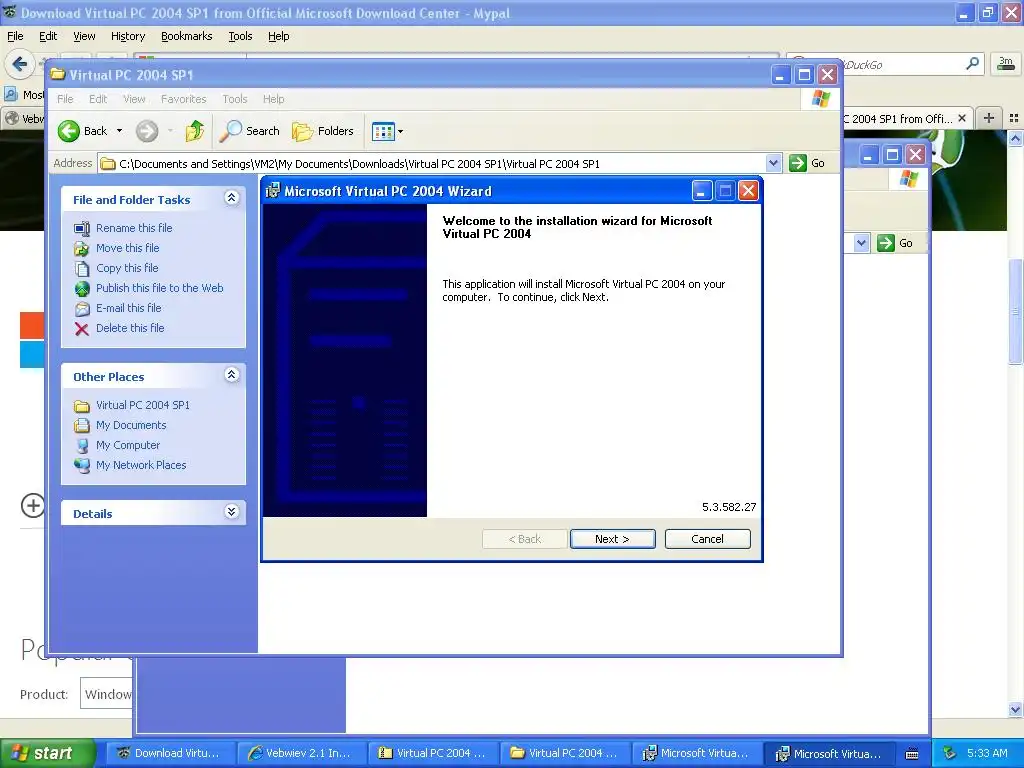The image size is (1024, 768).
Task: Open the Back history dropdown arrow in Explorer
Action: (x=120, y=131)
